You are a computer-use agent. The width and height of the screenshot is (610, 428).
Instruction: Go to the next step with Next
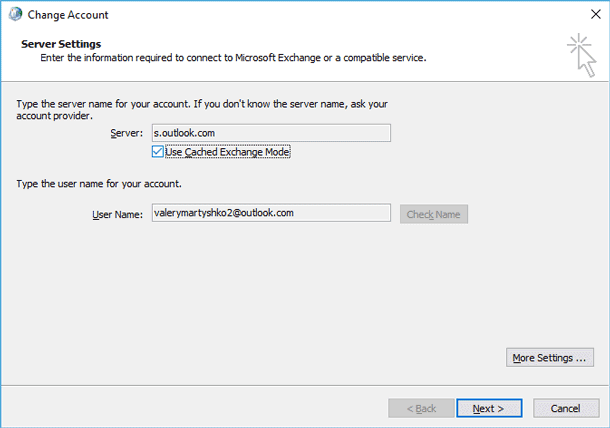(489, 409)
